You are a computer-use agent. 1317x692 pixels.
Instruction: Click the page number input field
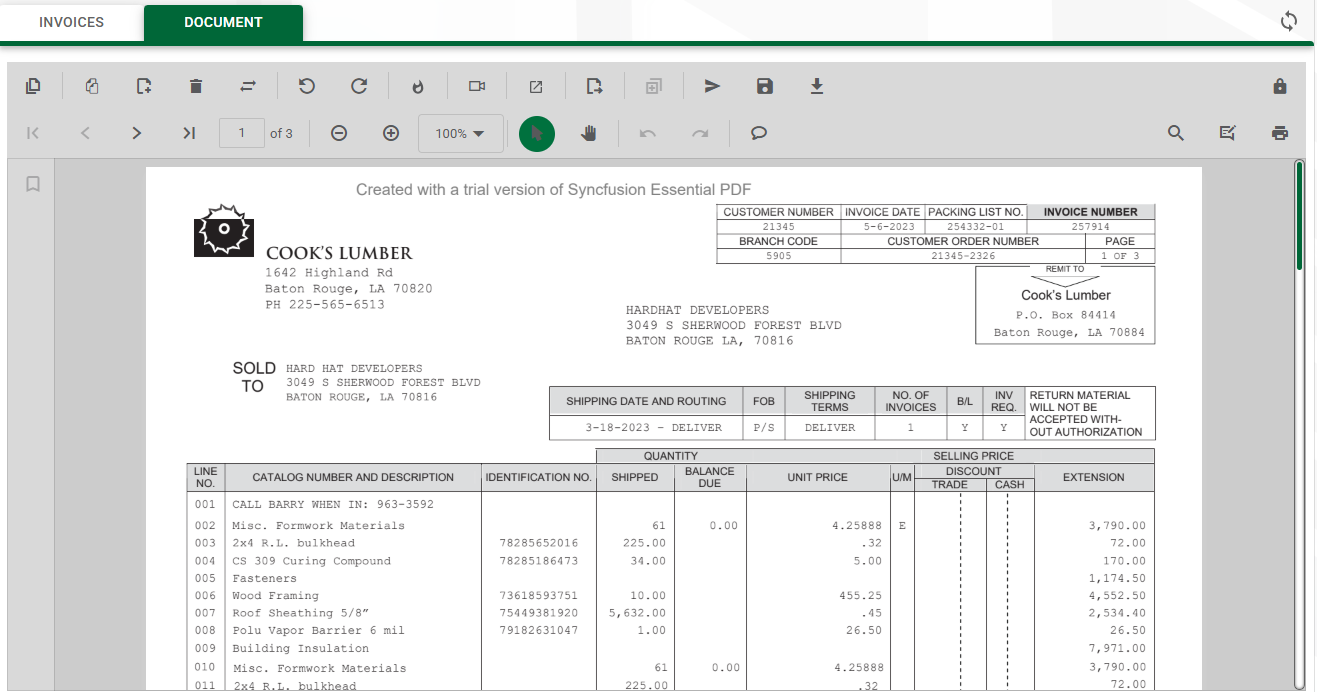(241, 133)
